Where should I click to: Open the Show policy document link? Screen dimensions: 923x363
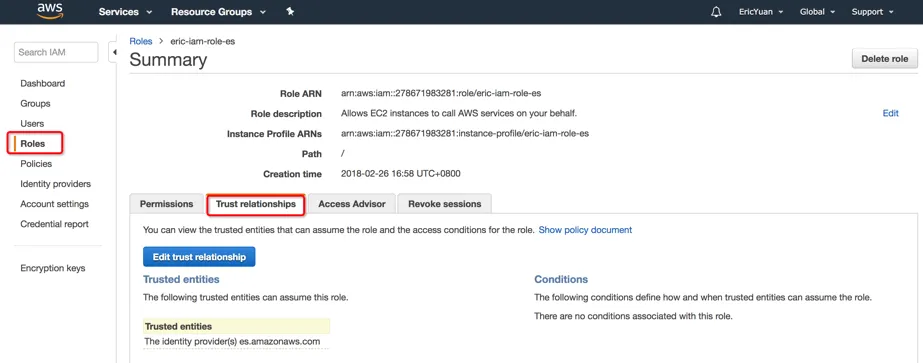coord(585,230)
